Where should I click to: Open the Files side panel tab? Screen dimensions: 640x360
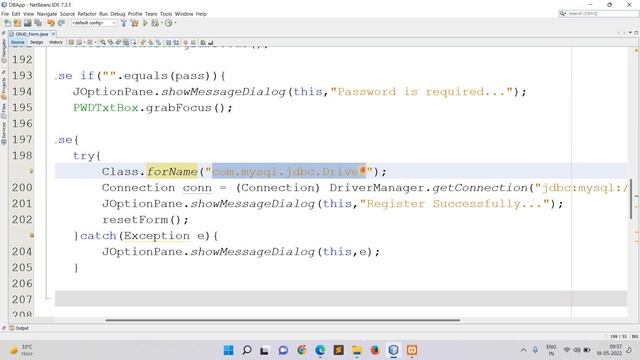pyautogui.click(x=4, y=111)
